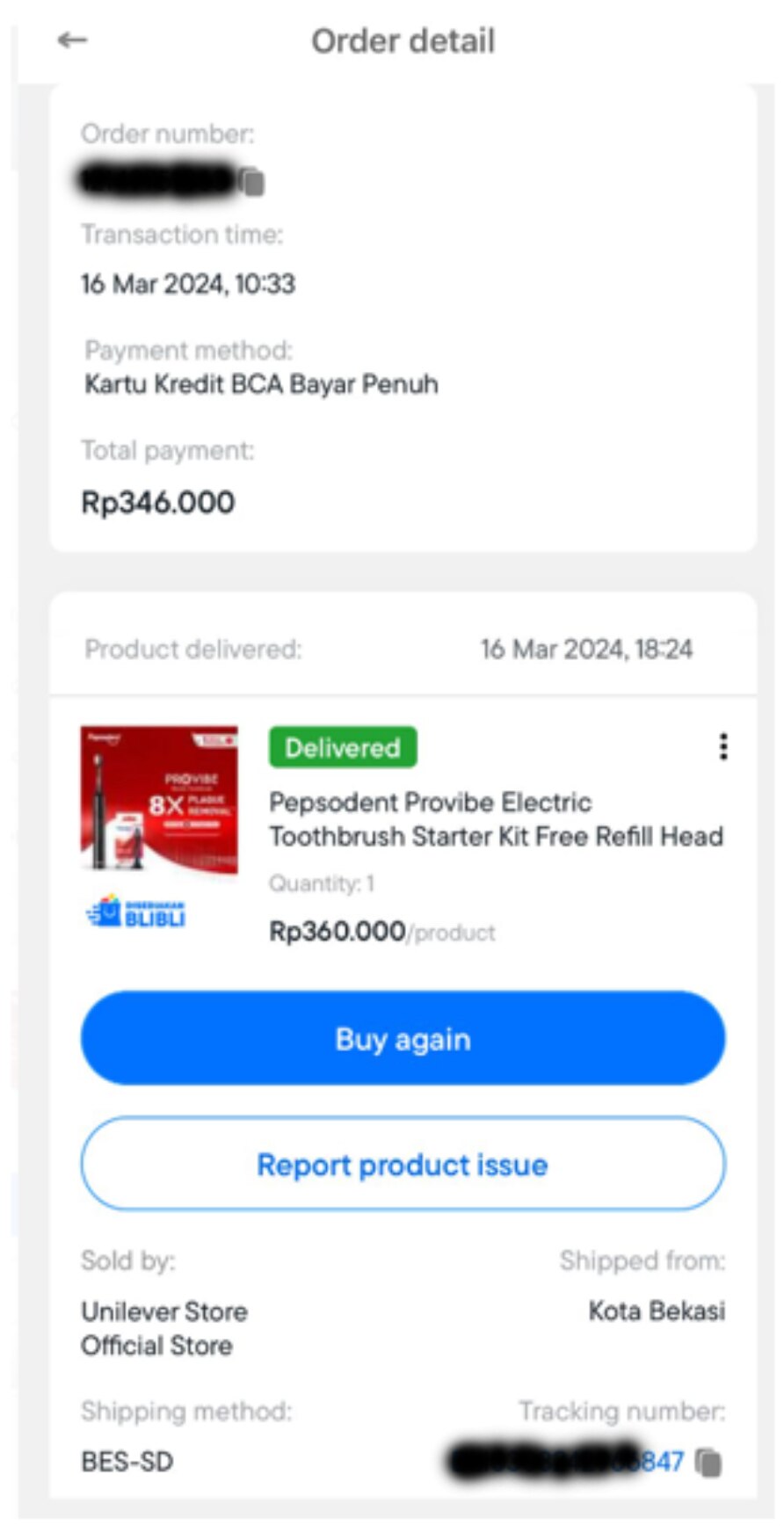Select the BES-SD shipping method text
This screenshot has height=1533, width=784.
tap(127, 1462)
